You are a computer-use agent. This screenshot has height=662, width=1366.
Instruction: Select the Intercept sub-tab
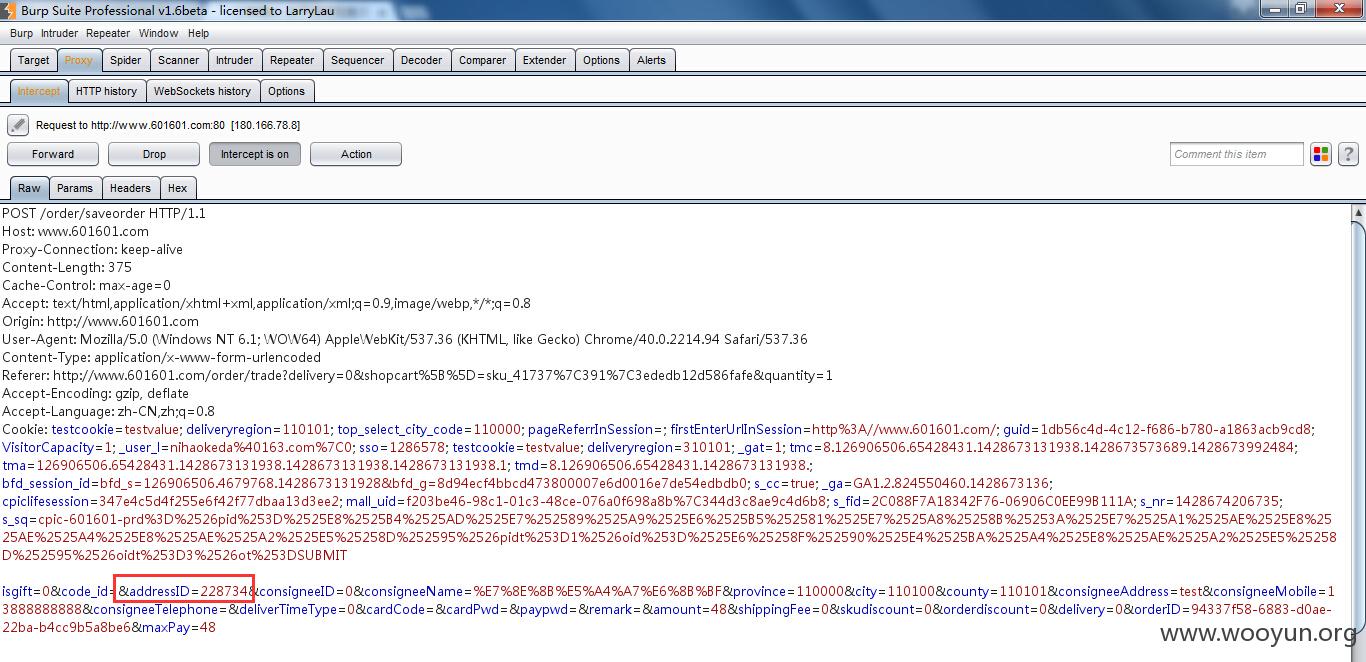coord(39,91)
